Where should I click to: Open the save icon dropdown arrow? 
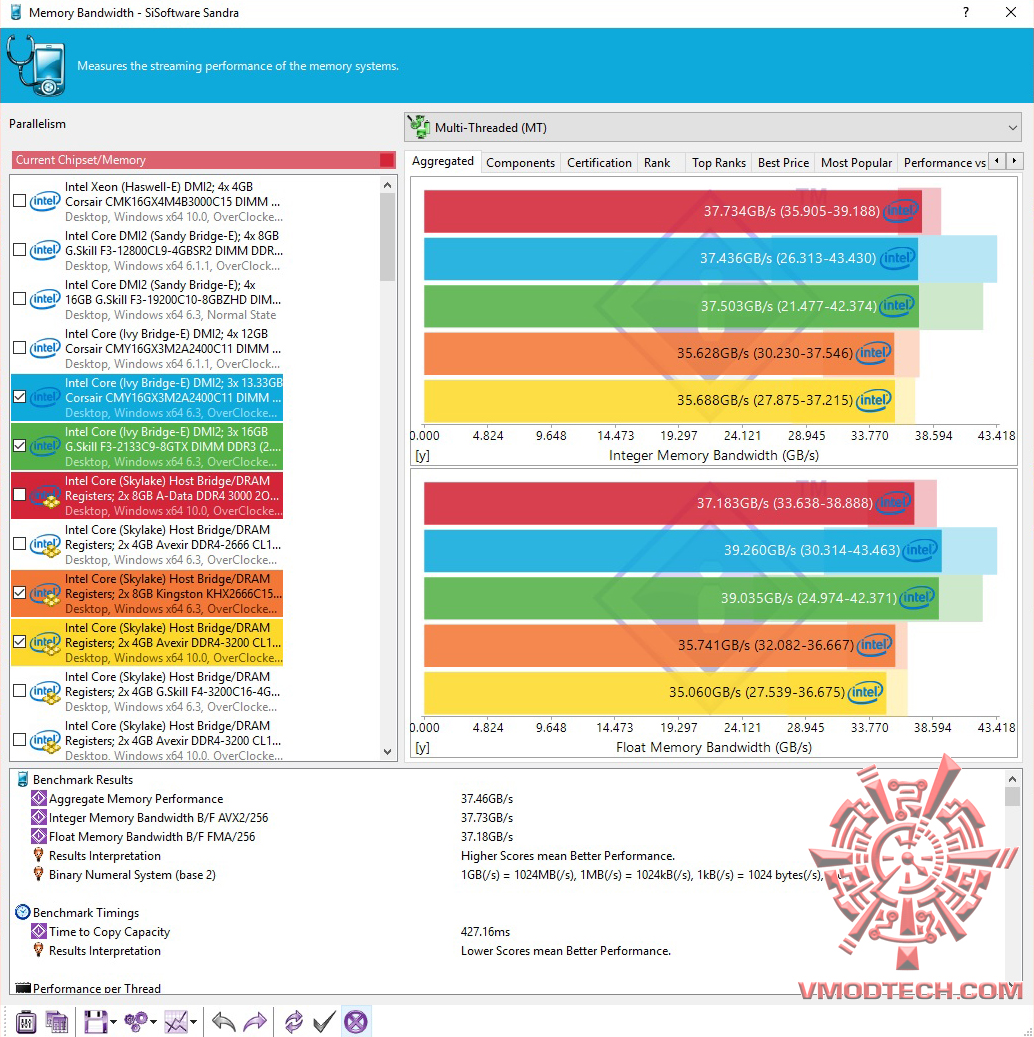(113, 1022)
